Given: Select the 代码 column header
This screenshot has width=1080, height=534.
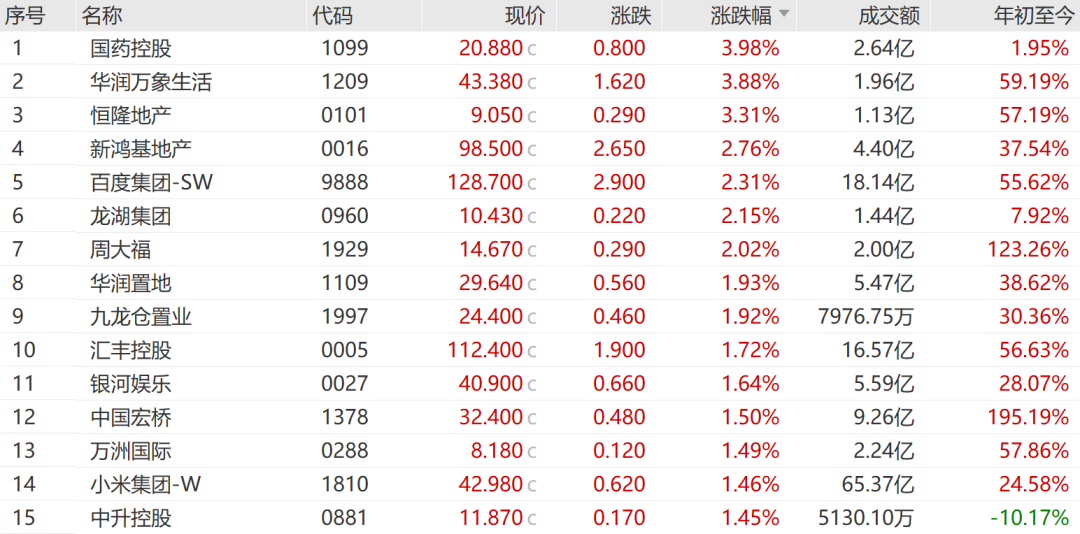Looking at the screenshot, I should (332, 15).
